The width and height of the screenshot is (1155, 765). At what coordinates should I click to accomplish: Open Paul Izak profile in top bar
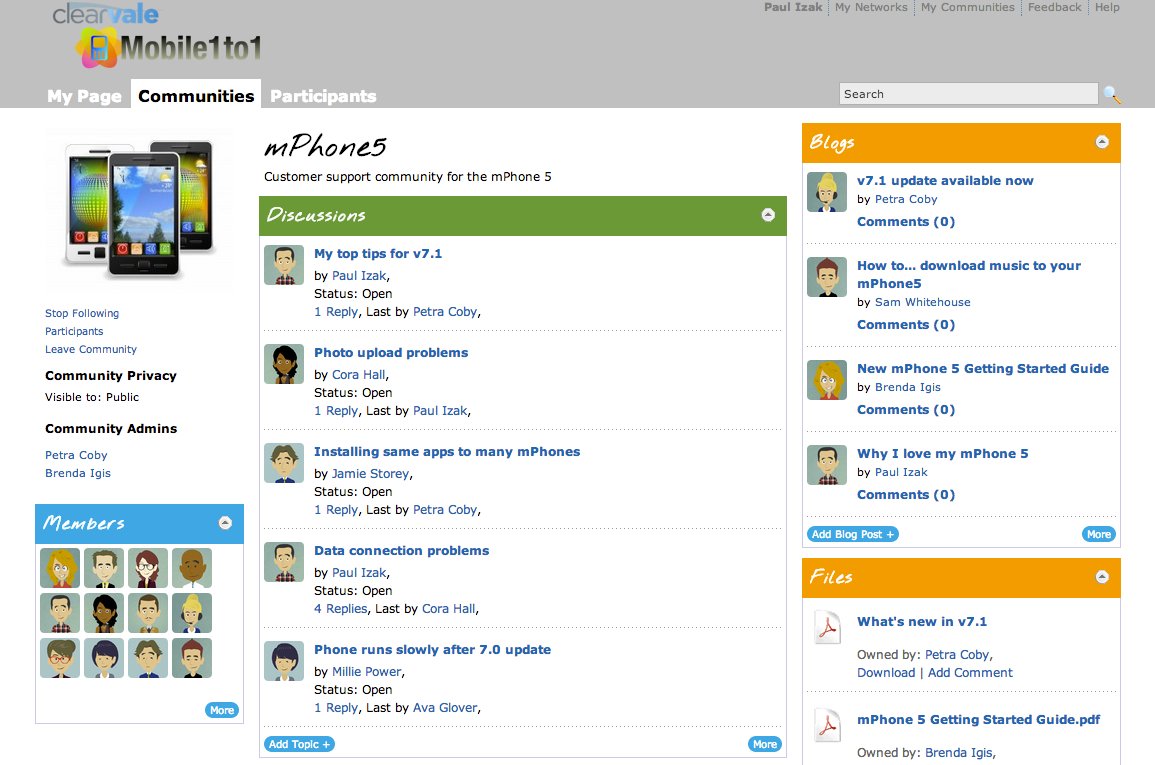click(x=793, y=7)
